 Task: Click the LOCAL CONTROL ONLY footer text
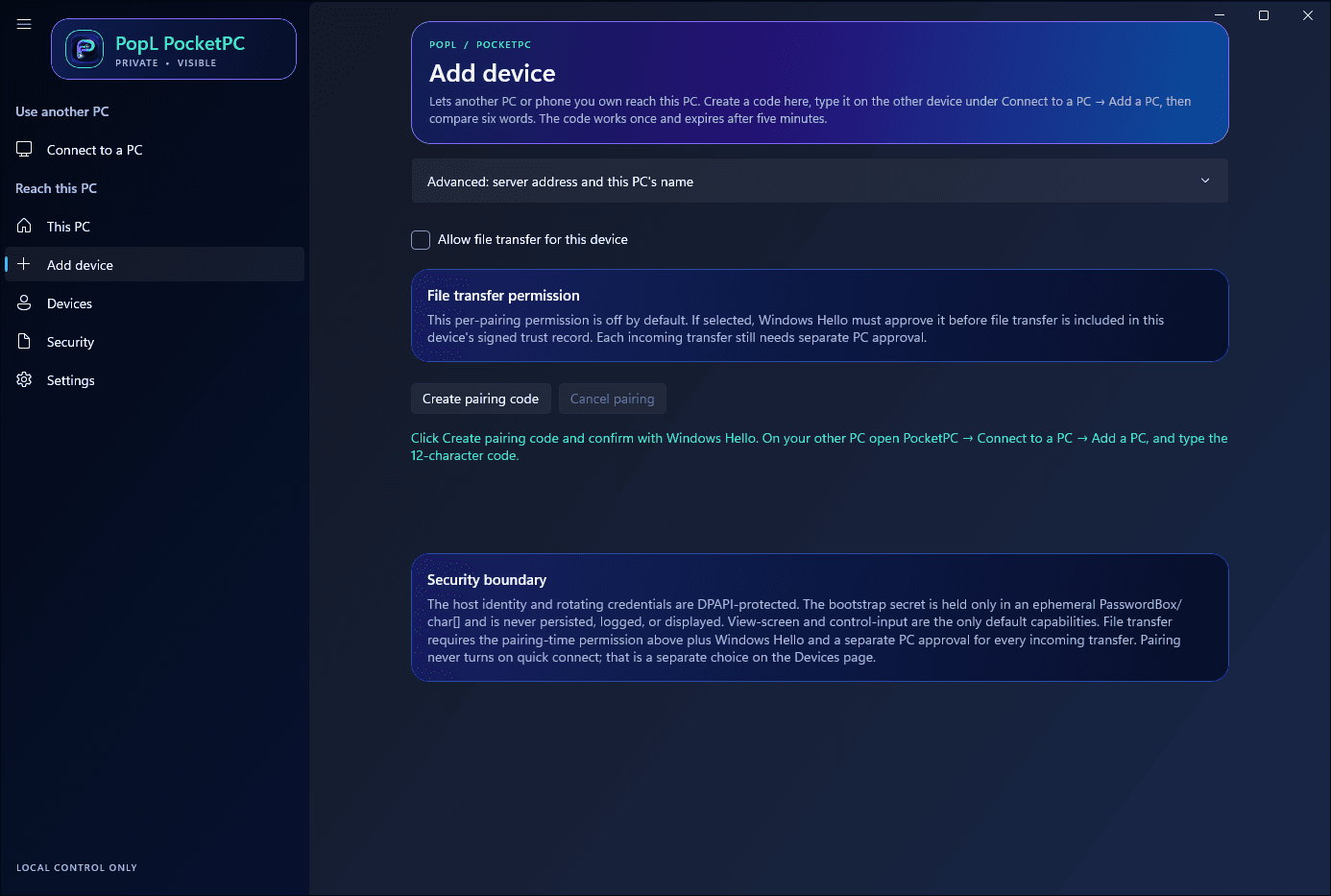(x=77, y=868)
